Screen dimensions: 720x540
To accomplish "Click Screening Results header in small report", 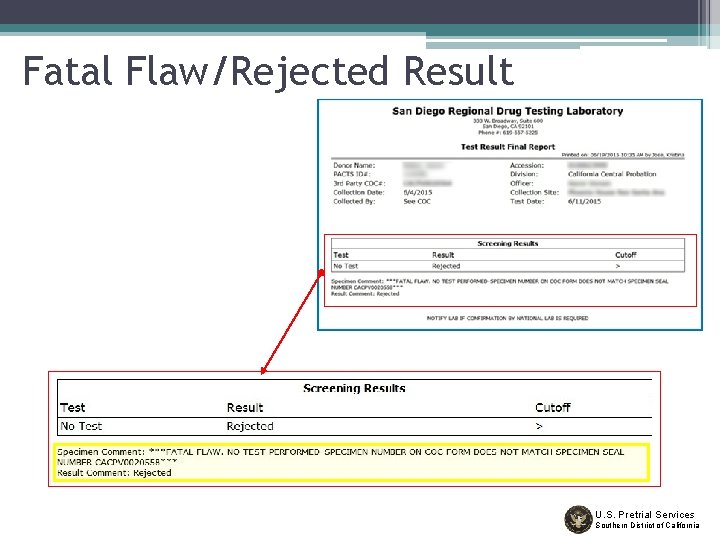I will coord(507,243).
